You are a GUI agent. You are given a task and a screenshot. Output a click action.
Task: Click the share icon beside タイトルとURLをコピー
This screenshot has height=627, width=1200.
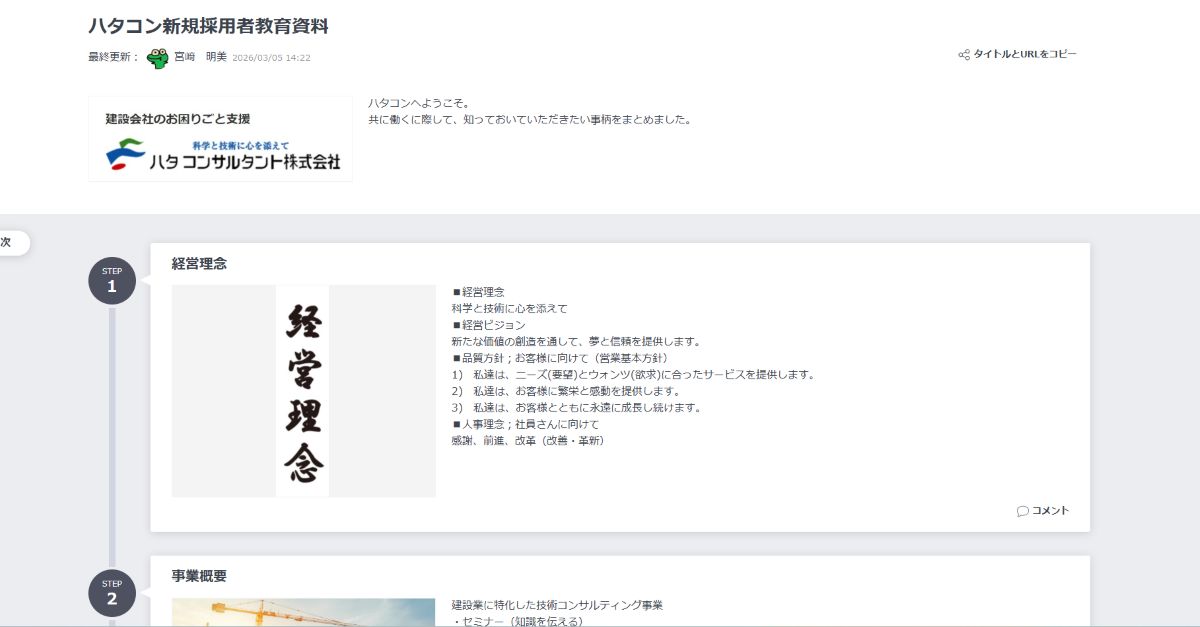[964, 55]
